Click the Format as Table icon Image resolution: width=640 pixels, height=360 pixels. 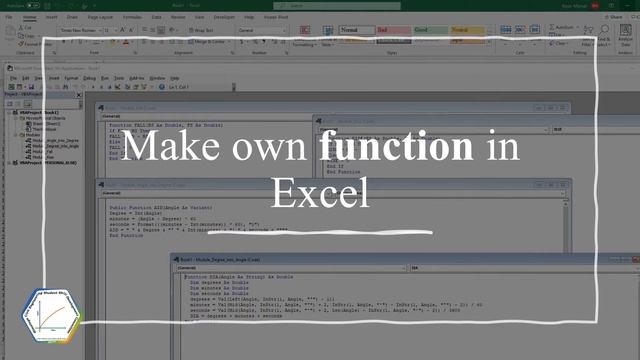(x=327, y=30)
